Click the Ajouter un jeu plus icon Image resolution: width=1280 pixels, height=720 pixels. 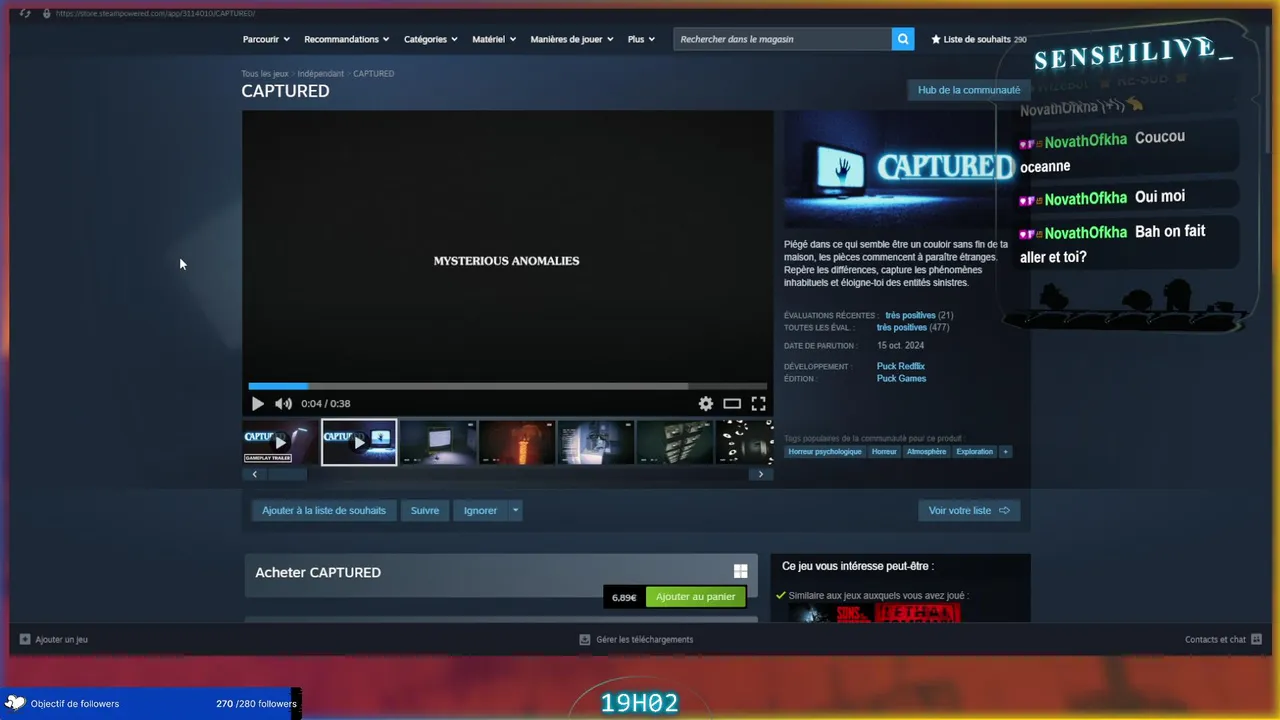pos(25,639)
